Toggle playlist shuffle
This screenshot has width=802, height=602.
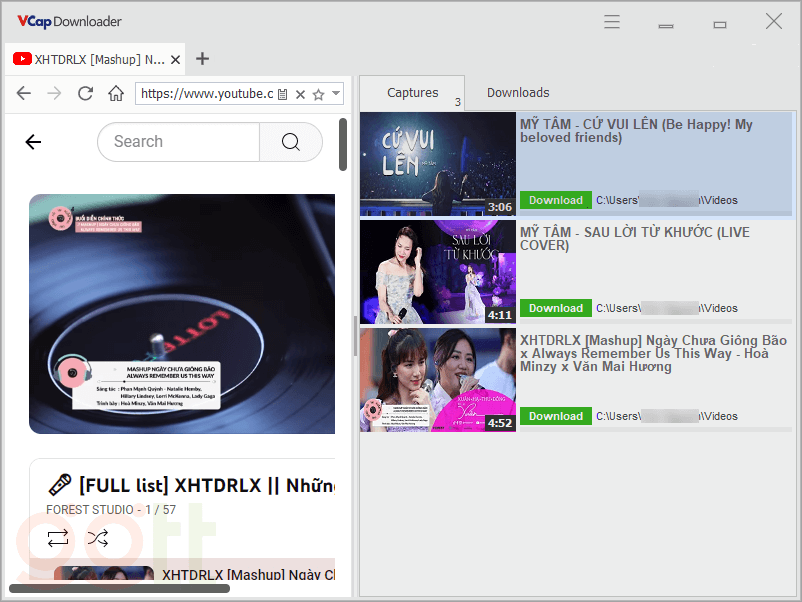(x=97, y=539)
